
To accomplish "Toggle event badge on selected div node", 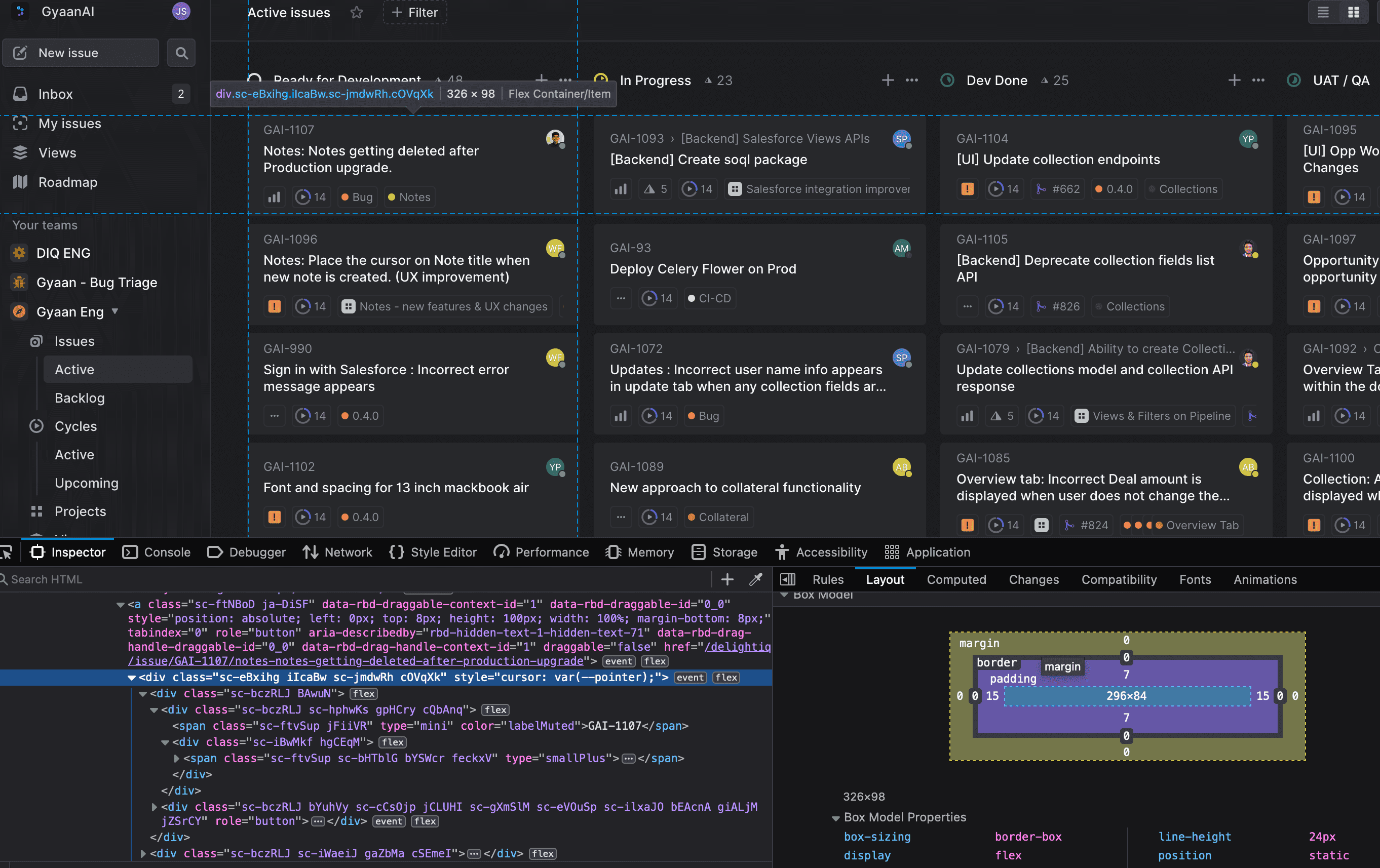I will click(690, 677).
